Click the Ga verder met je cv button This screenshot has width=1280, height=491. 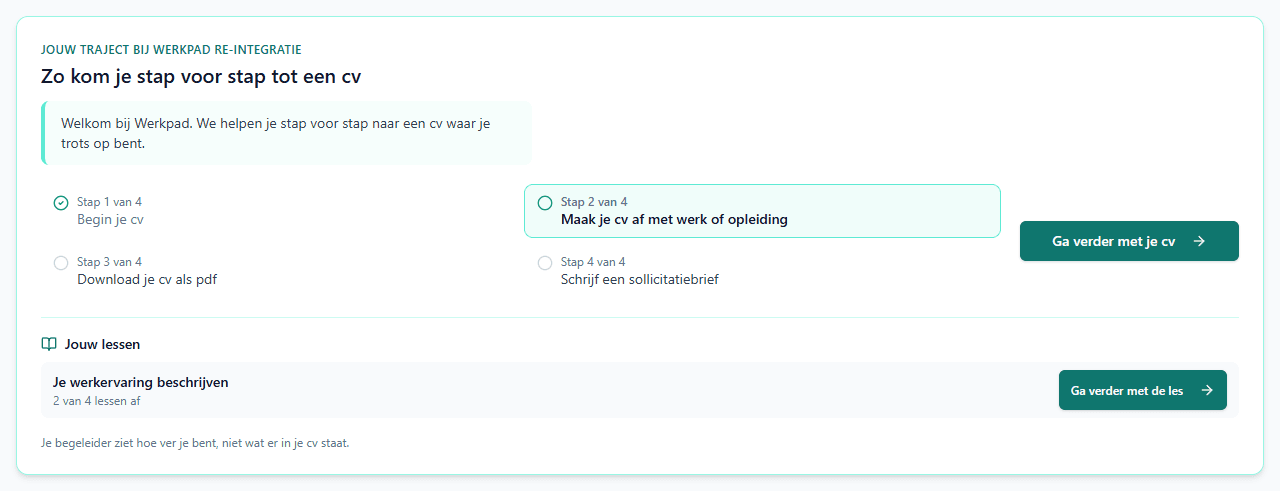coord(1129,241)
